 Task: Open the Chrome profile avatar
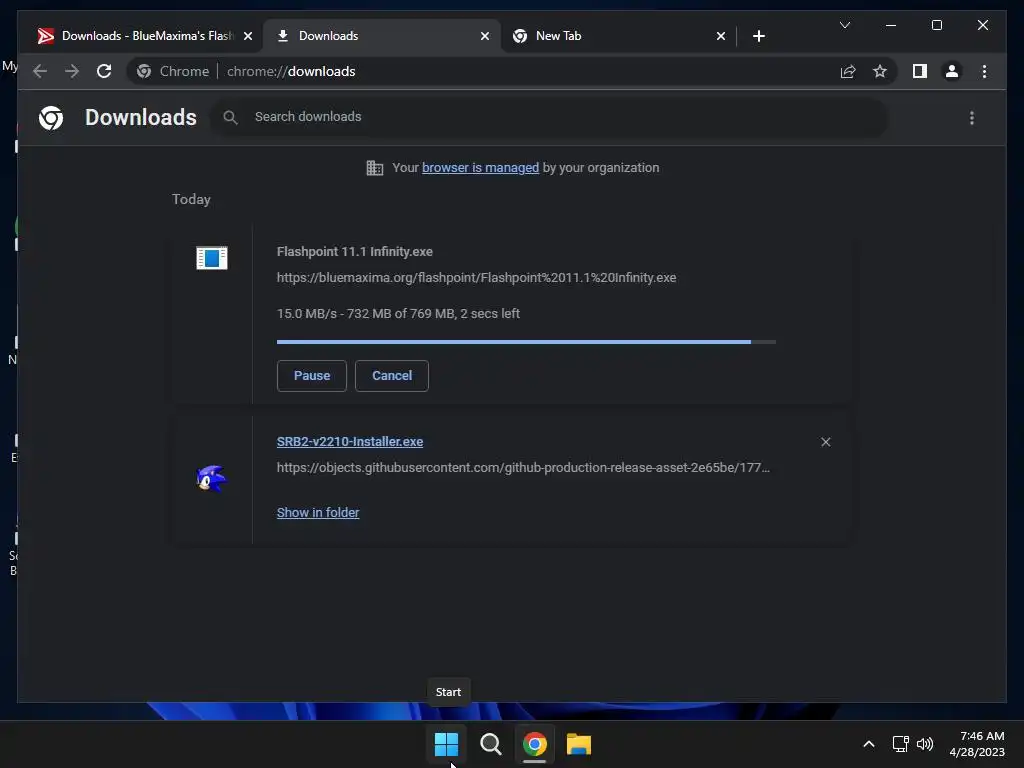[x=952, y=71]
